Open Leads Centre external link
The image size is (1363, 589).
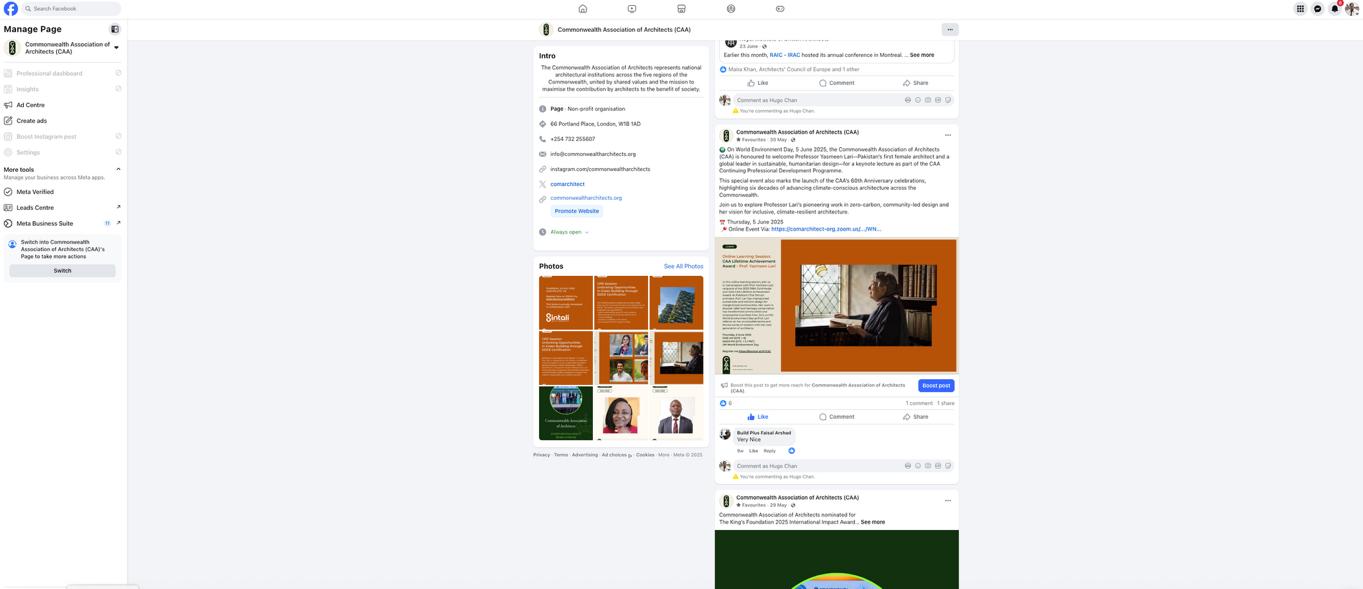(x=62, y=208)
